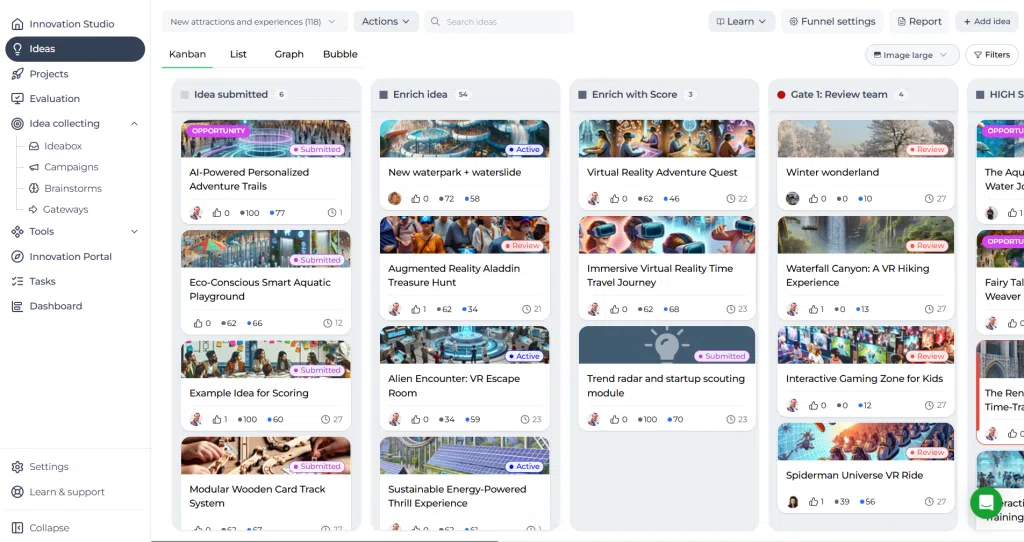
Task: Switch to the Graph tab
Action: 289,54
